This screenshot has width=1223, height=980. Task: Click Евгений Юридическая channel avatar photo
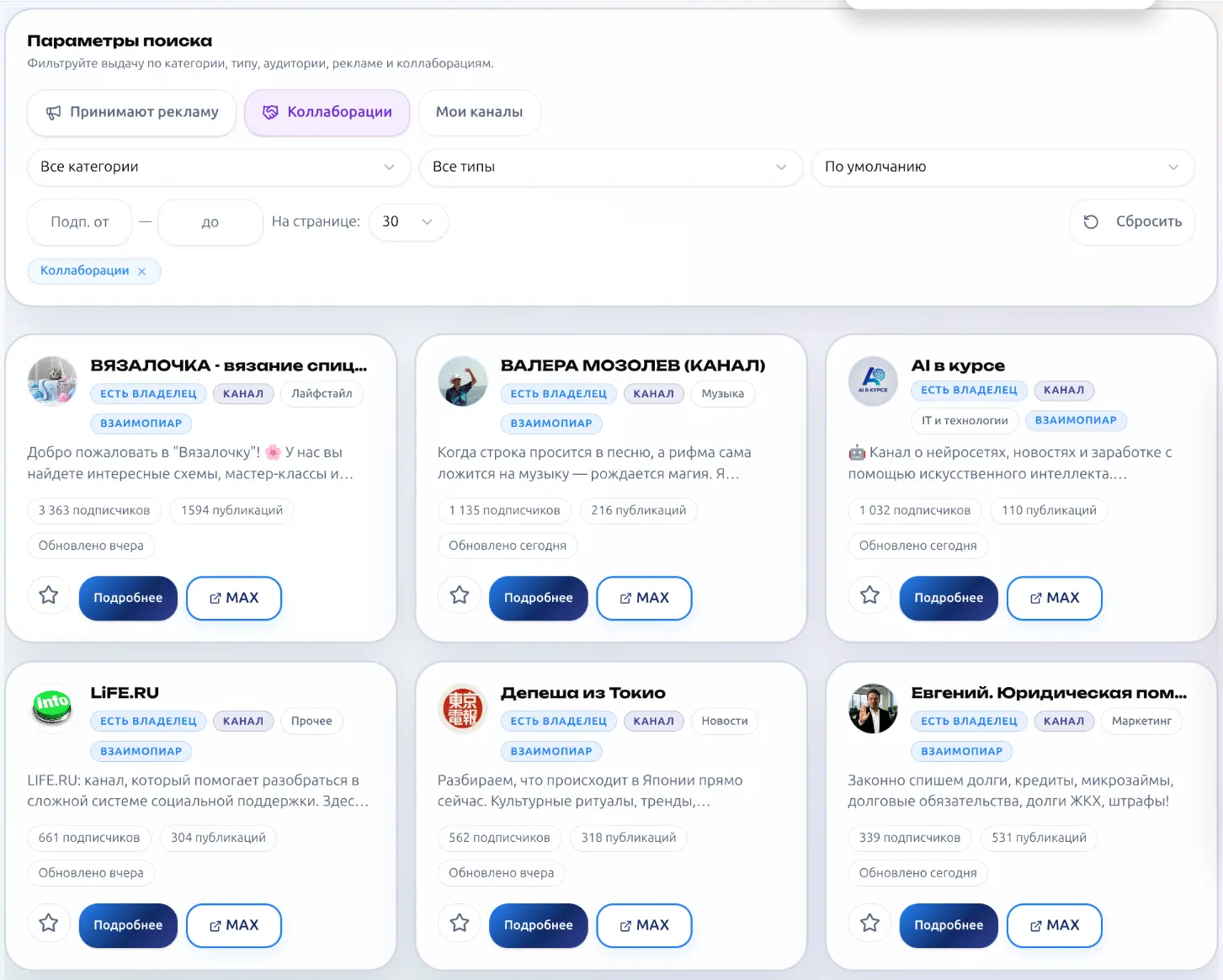(x=873, y=708)
